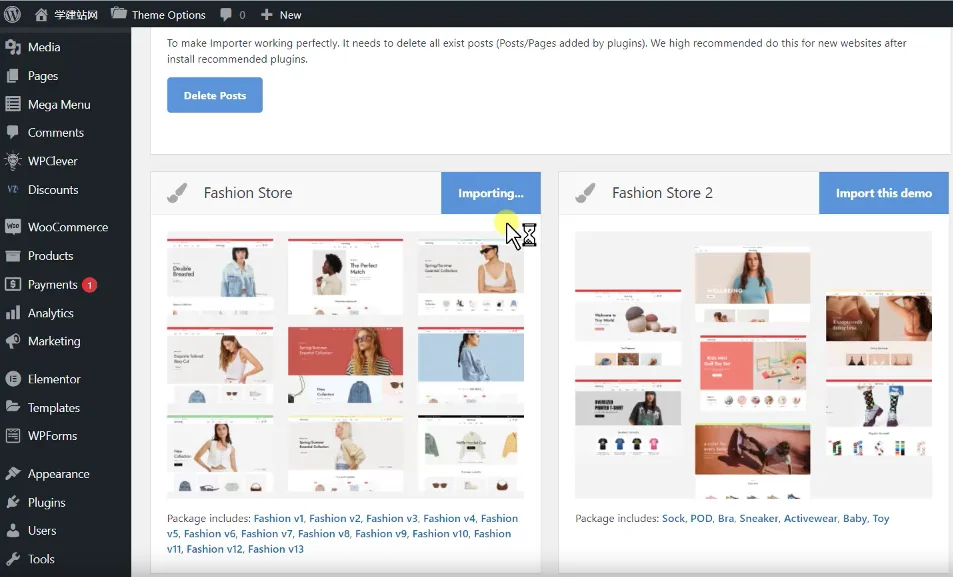Open the Fashion v1 package link
This screenshot has width=953, height=577.
[278, 518]
